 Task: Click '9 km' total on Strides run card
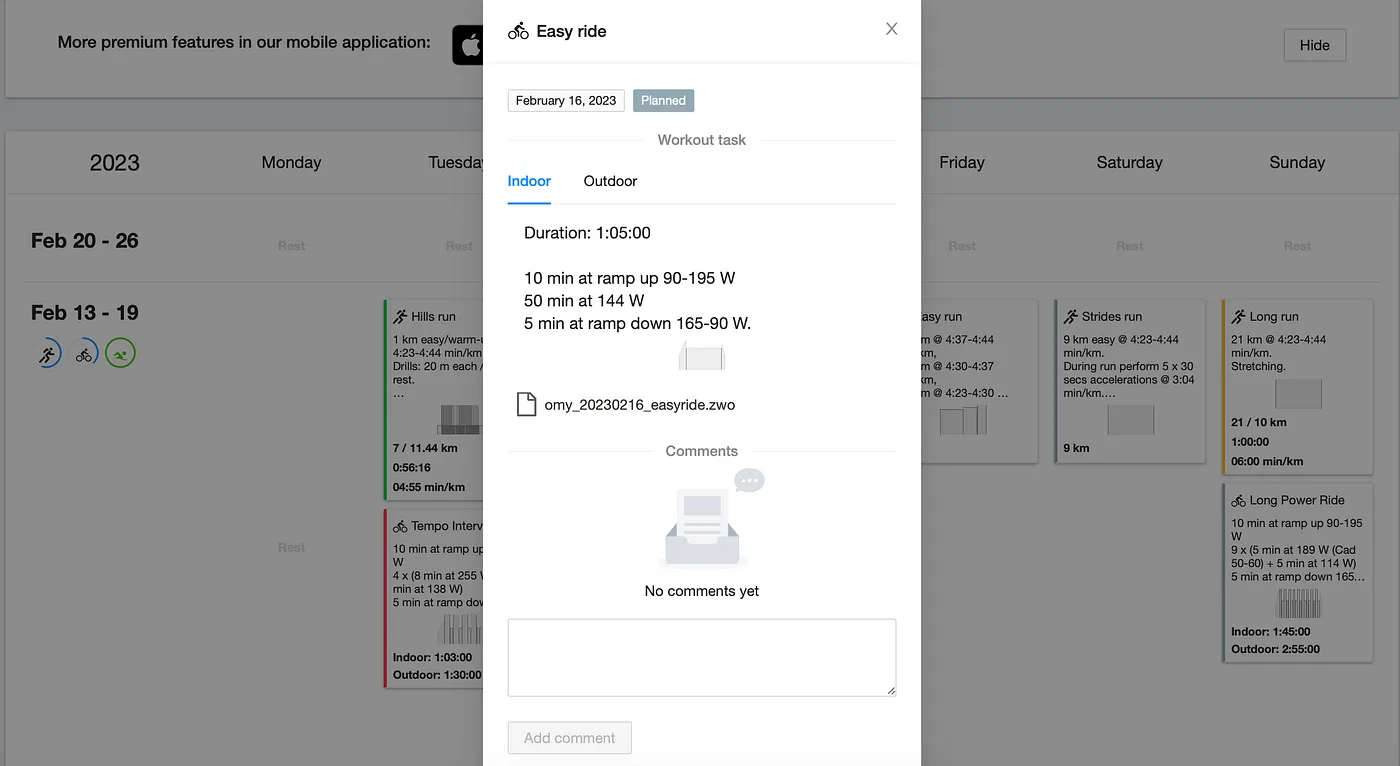pos(1076,448)
